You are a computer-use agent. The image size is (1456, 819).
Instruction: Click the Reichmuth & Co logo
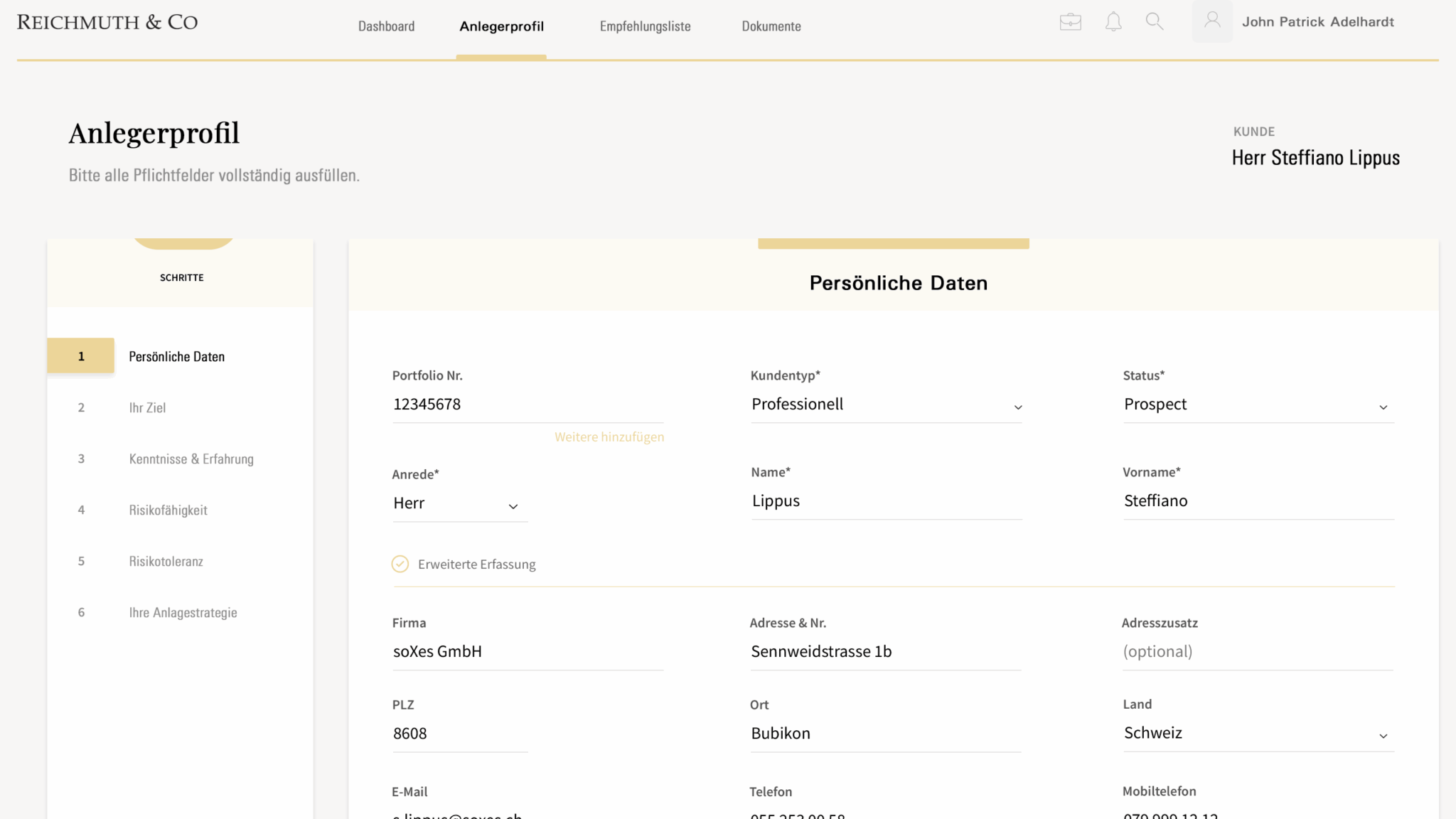click(x=107, y=22)
